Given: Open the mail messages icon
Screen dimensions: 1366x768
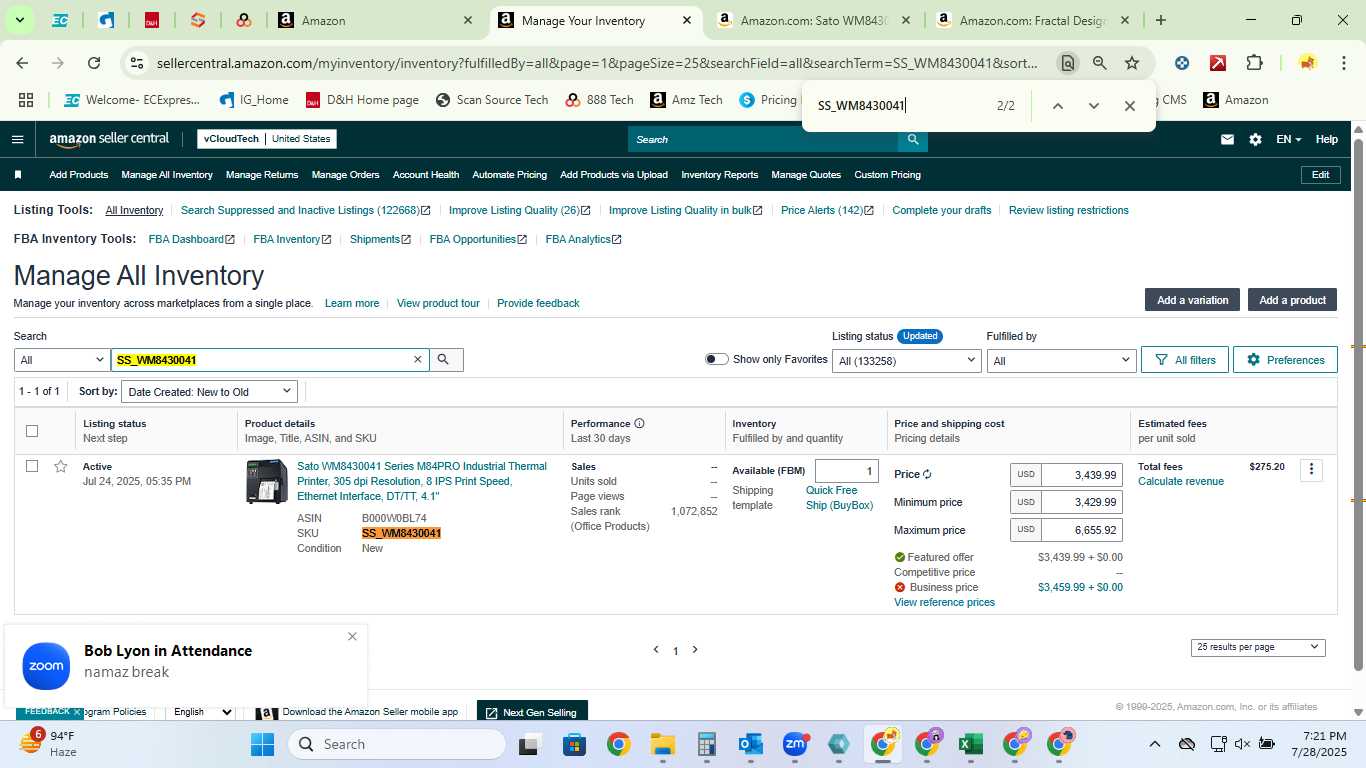Looking at the screenshot, I should (1227, 139).
